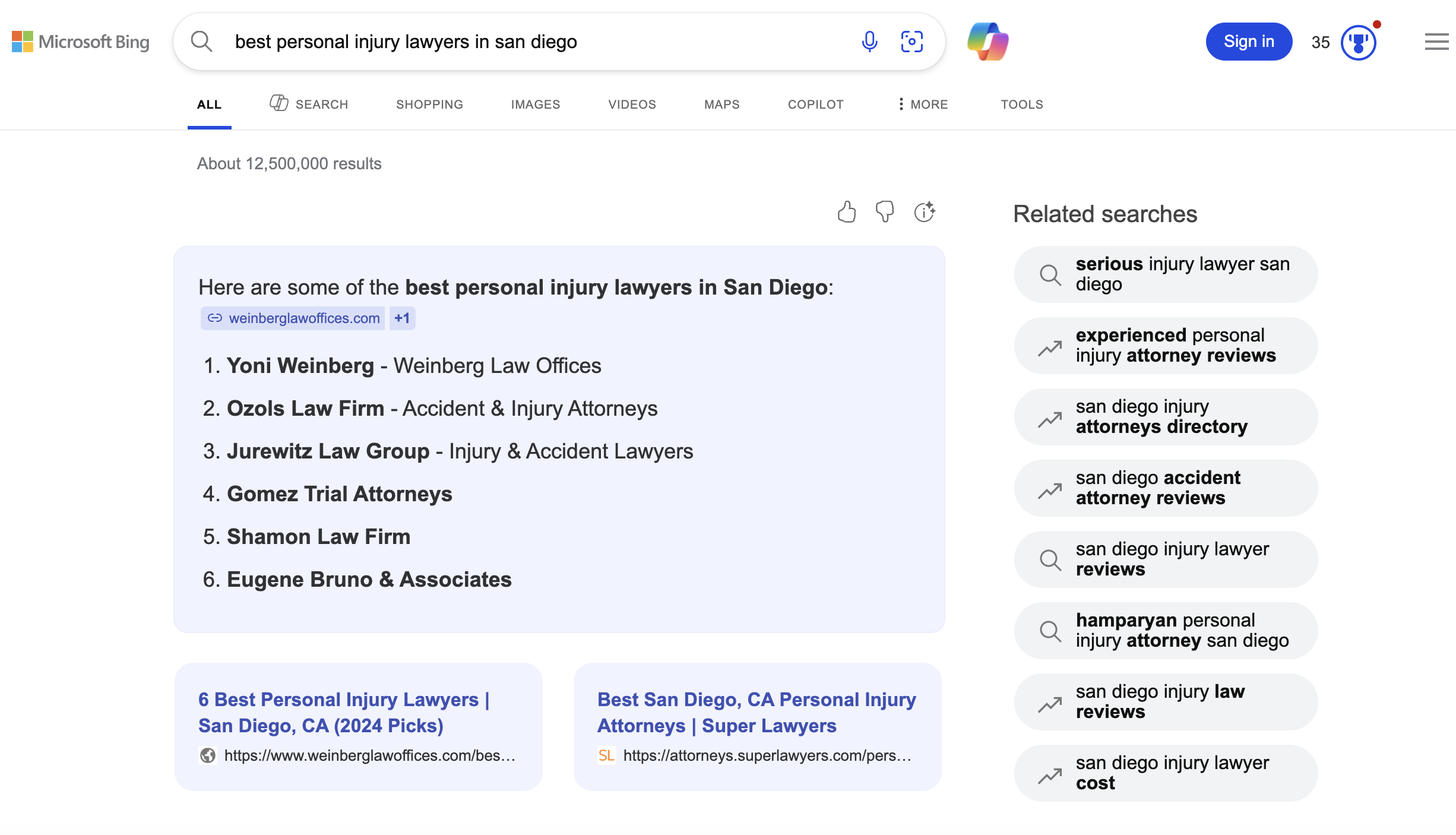Open the VIDEOS tab

pos(632,105)
